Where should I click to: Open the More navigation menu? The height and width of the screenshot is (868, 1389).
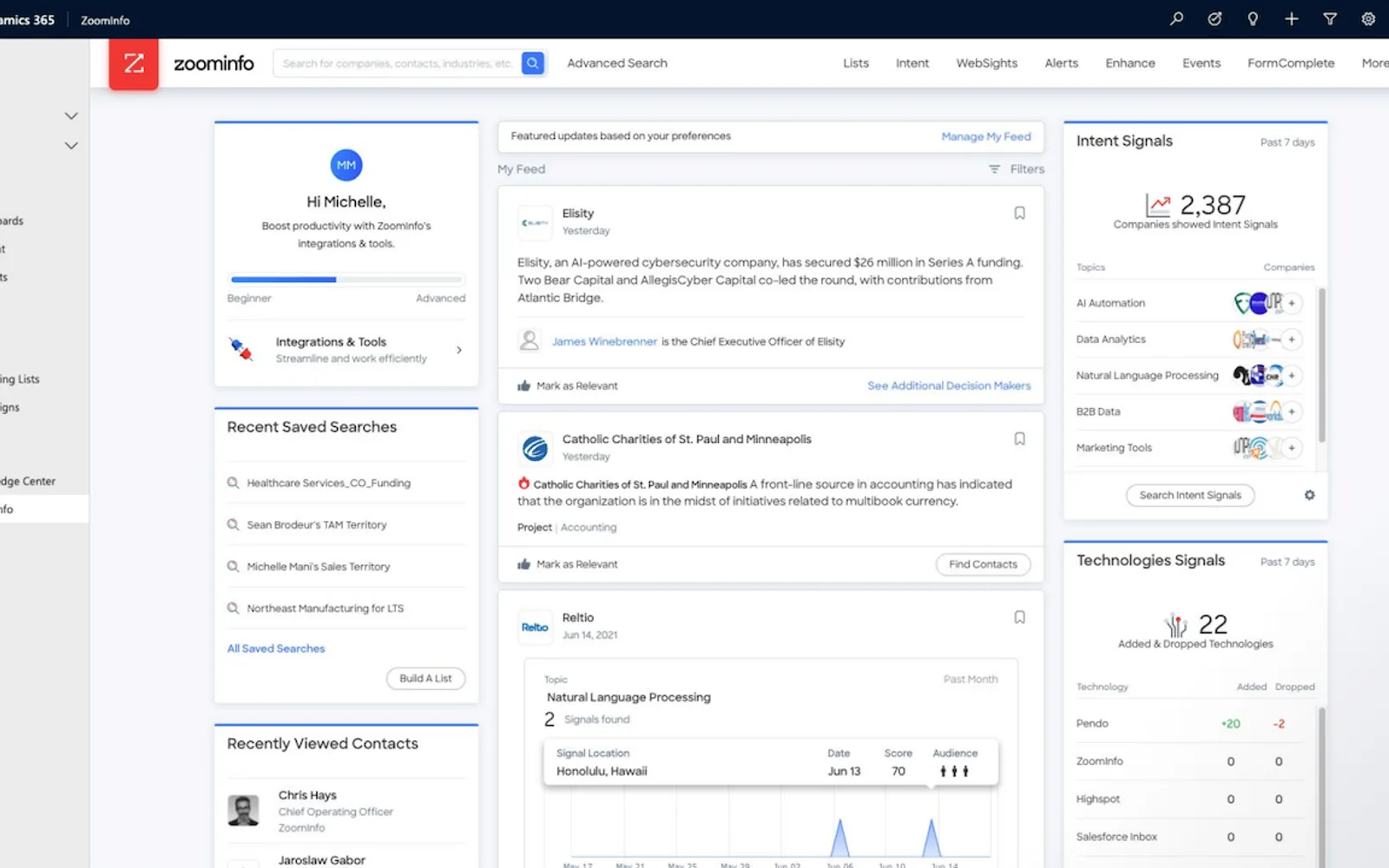click(1374, 63)
